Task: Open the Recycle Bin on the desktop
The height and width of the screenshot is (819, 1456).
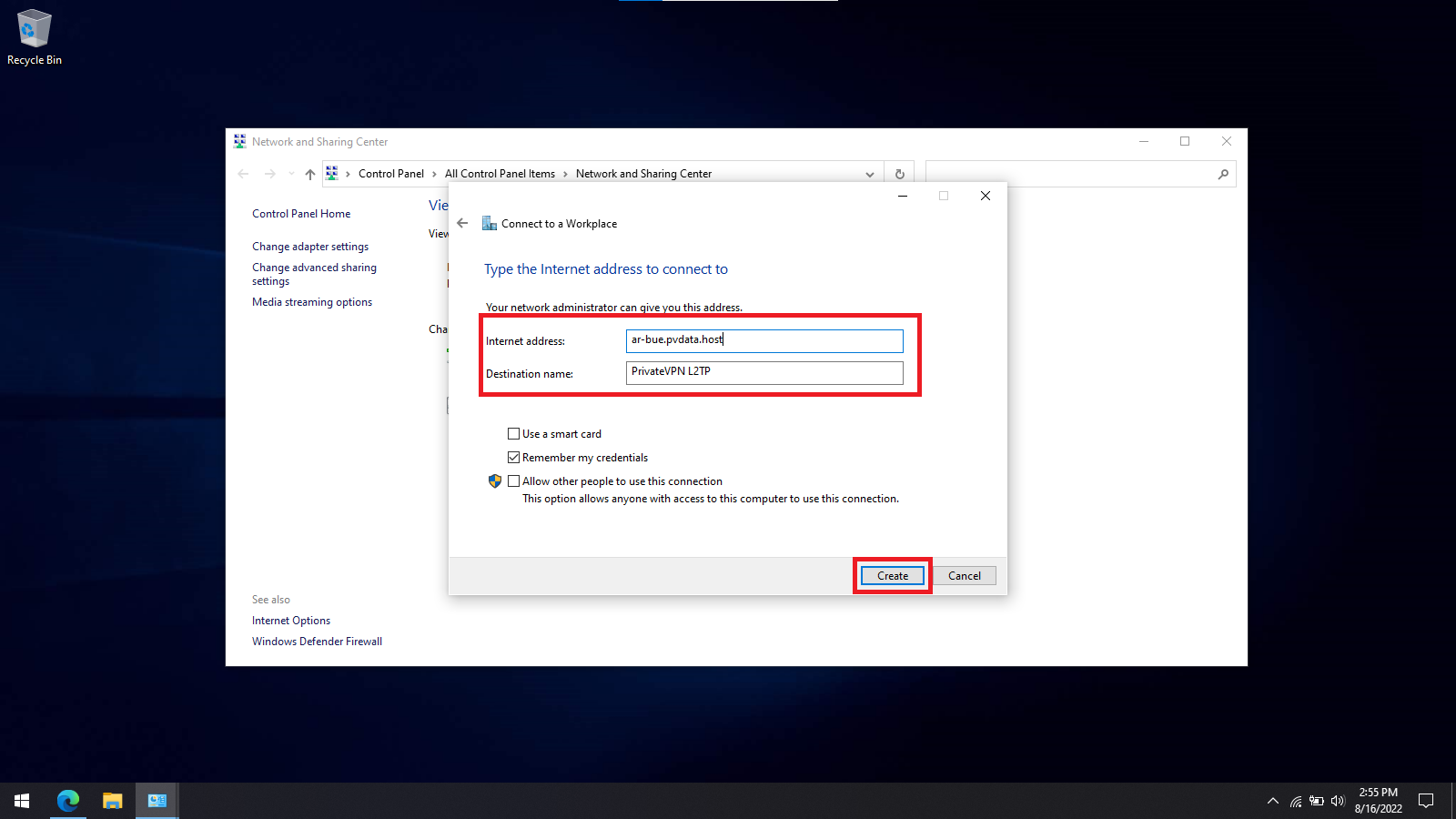Action: (35, 36)
